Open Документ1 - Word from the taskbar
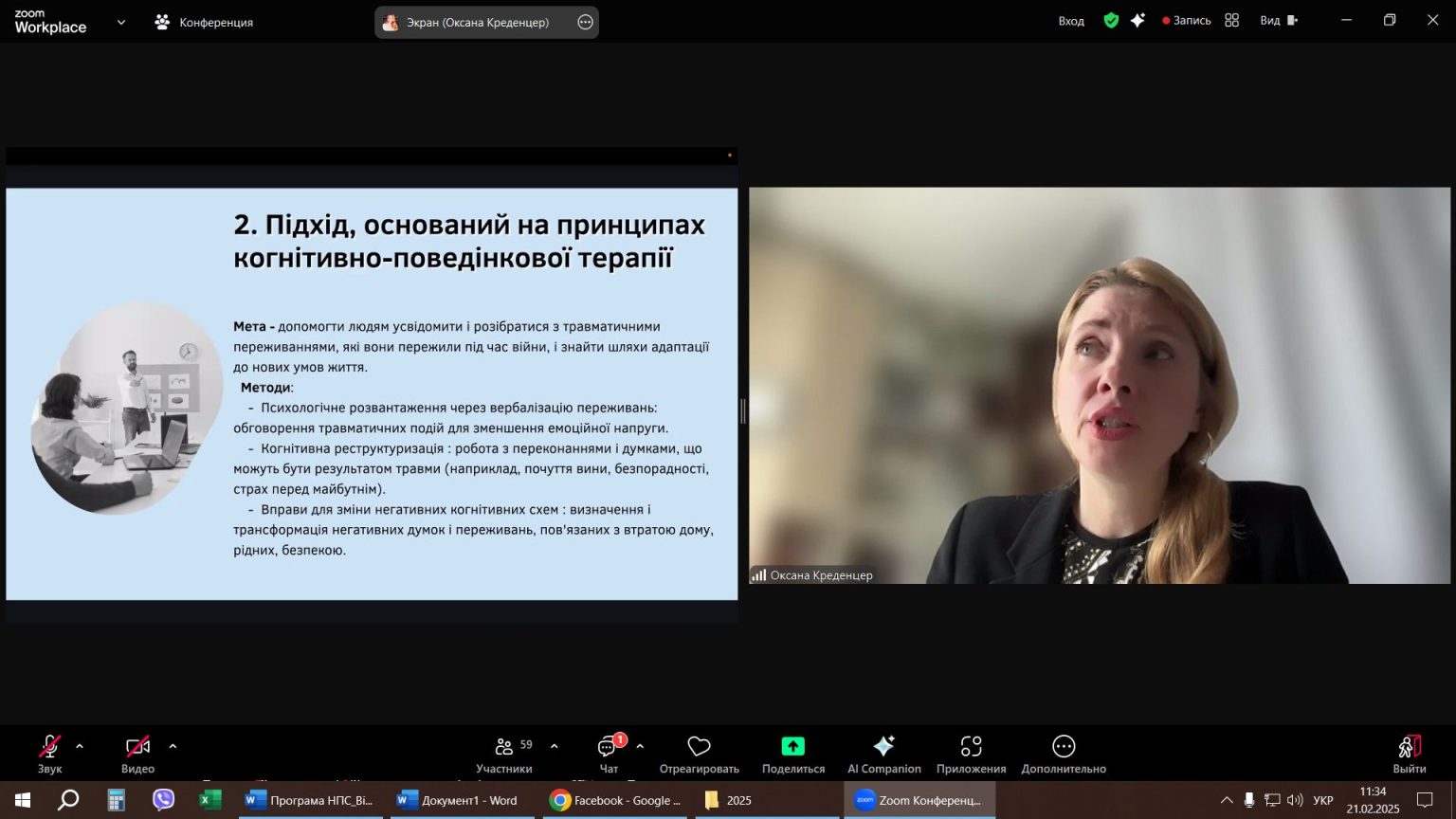 [458, 800]
